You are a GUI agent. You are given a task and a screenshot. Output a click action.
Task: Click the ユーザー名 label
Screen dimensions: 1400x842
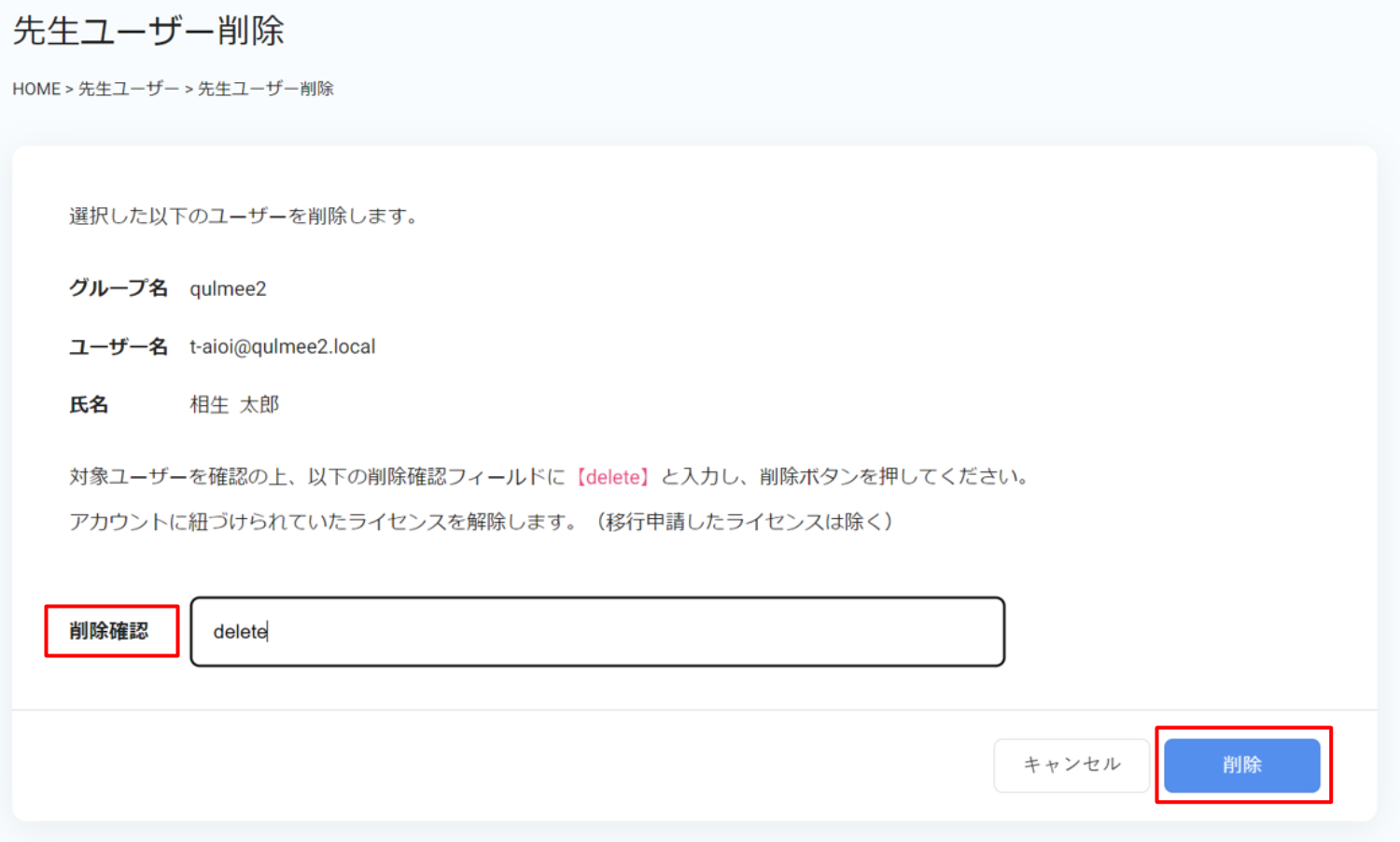[119, 347]
